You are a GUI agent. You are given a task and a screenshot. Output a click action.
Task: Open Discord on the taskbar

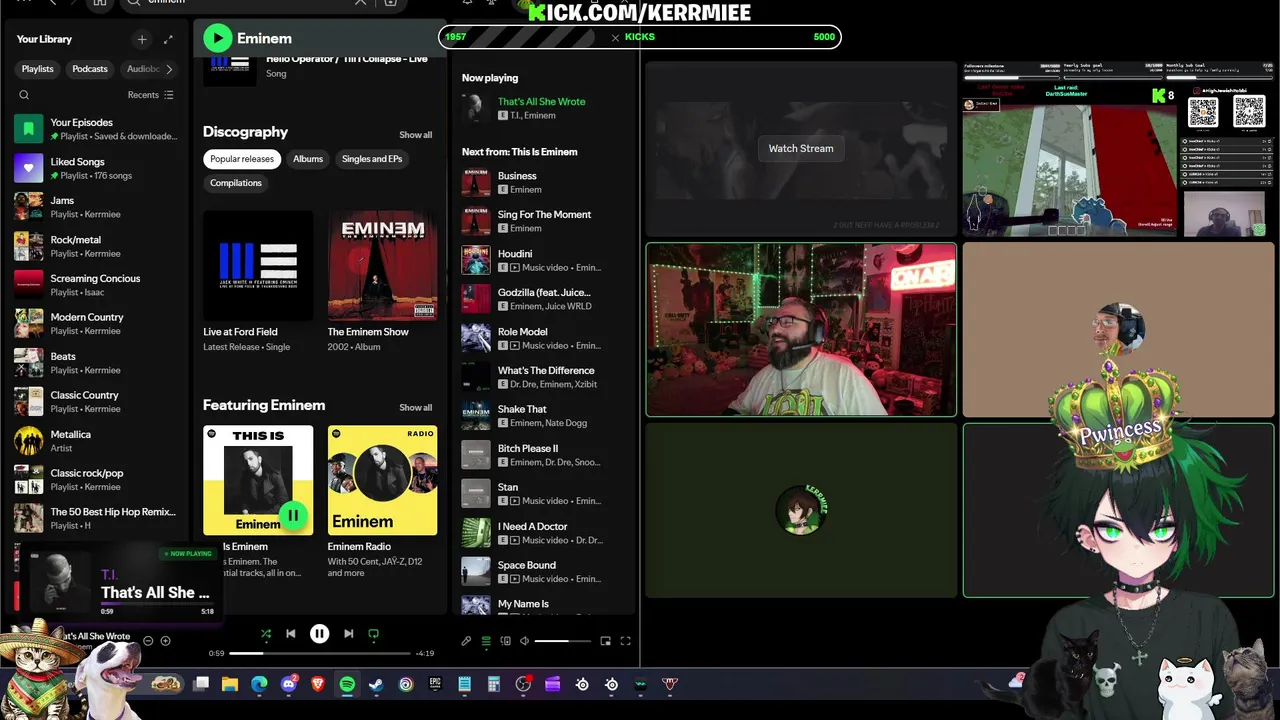coord(289,684)
